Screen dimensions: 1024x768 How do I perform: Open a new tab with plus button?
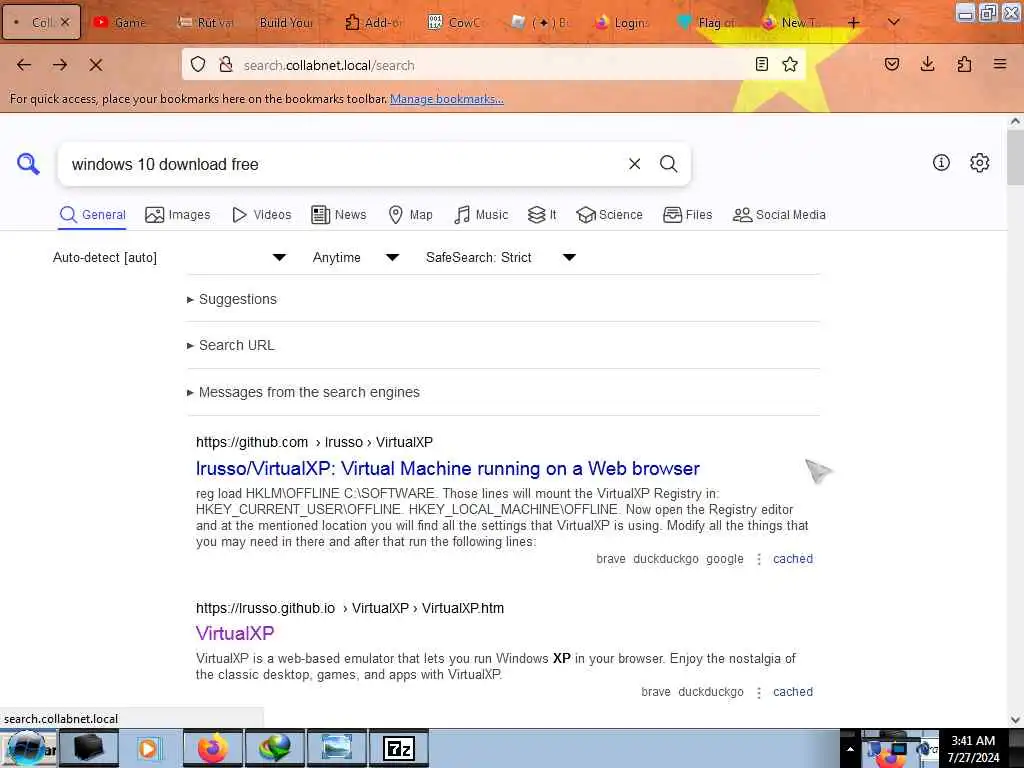[854, 22]
